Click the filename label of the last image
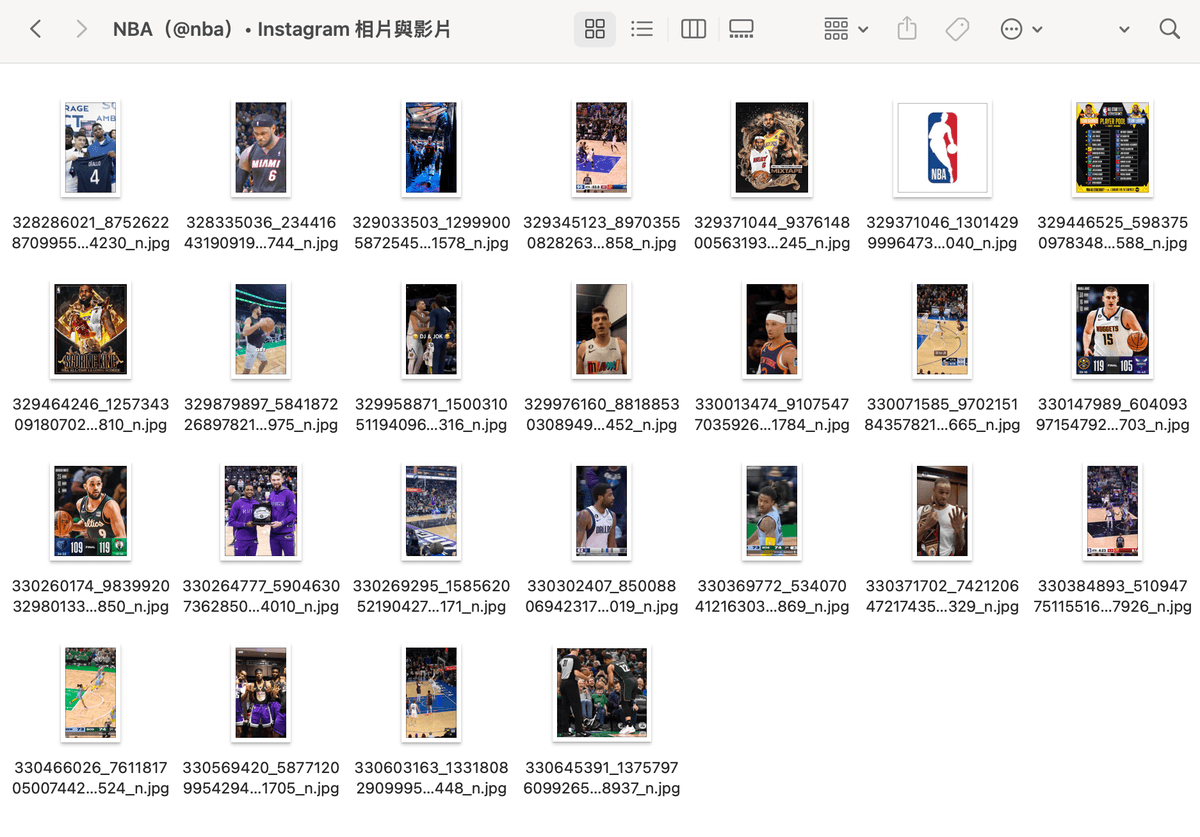 601,777
